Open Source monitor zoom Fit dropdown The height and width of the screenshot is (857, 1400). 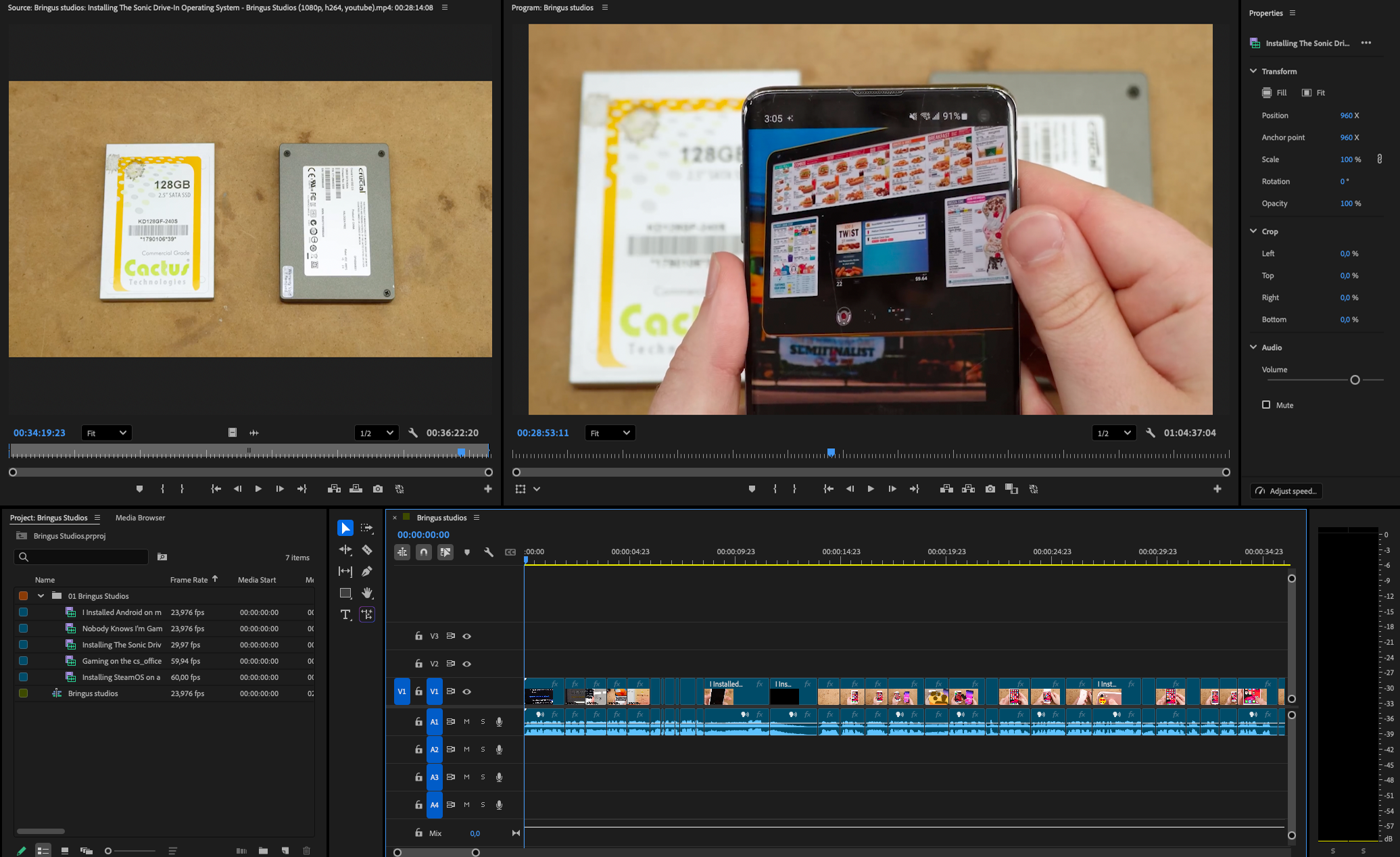pos(107,433)
